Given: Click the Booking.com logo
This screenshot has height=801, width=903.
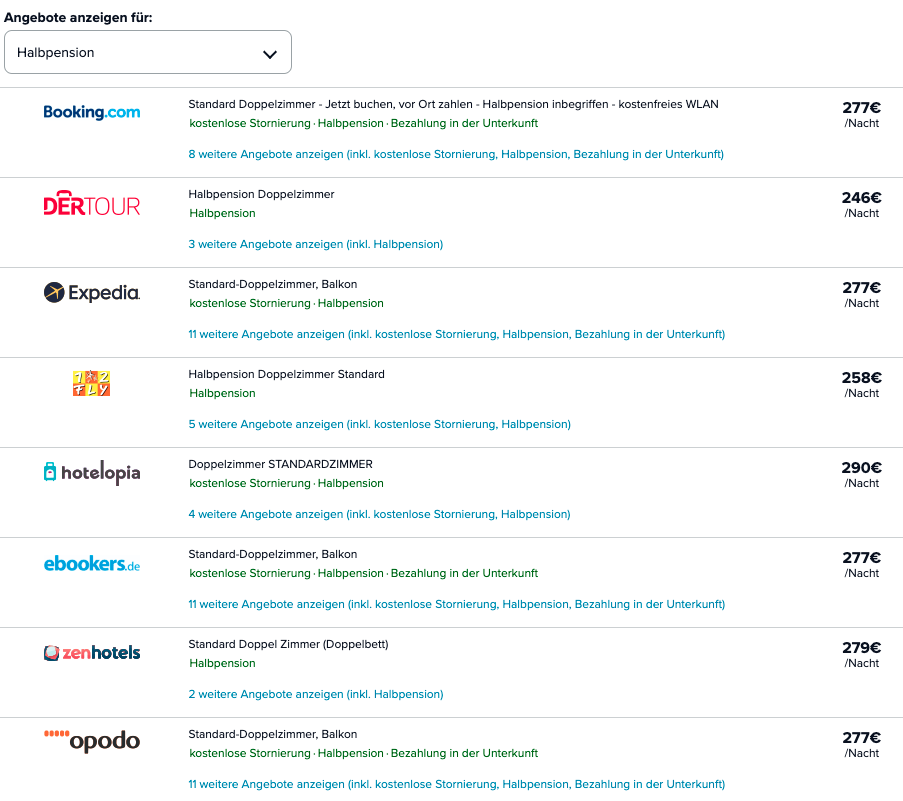Looking at the screenshot, I should pyautogui.click(x=92, y=112).
